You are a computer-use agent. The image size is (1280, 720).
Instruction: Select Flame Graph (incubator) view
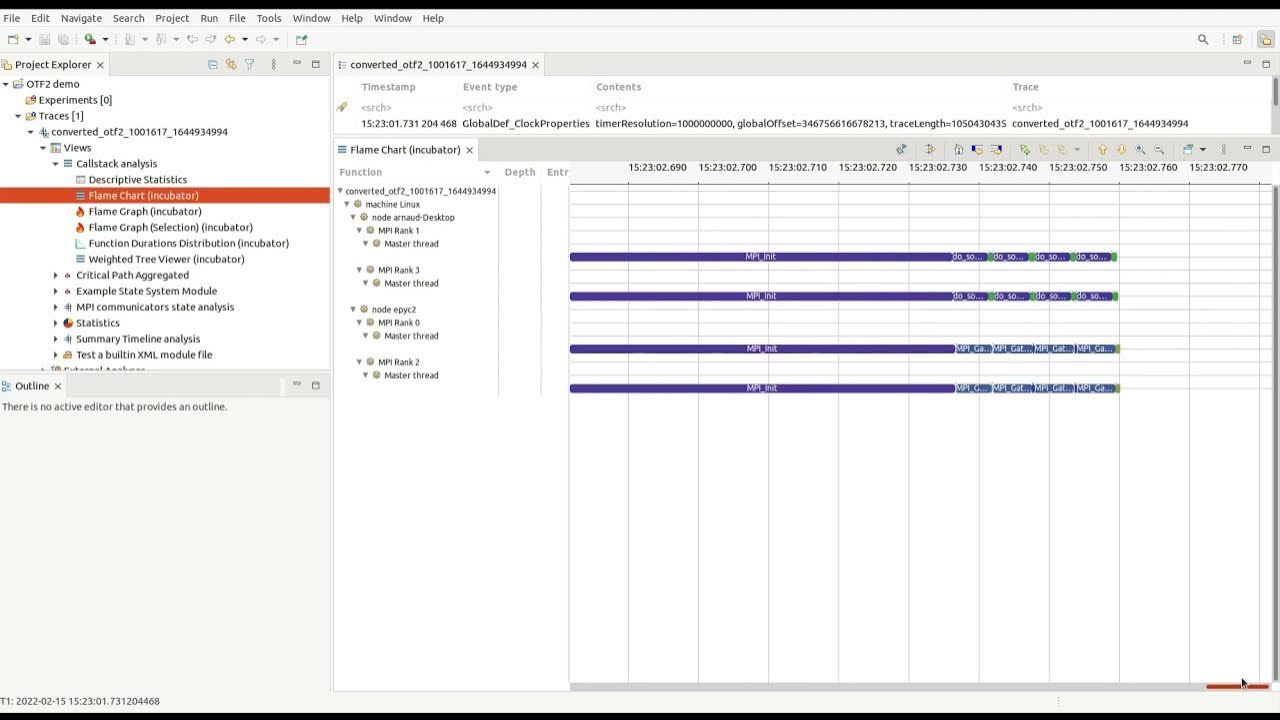[x=145, y=211]
